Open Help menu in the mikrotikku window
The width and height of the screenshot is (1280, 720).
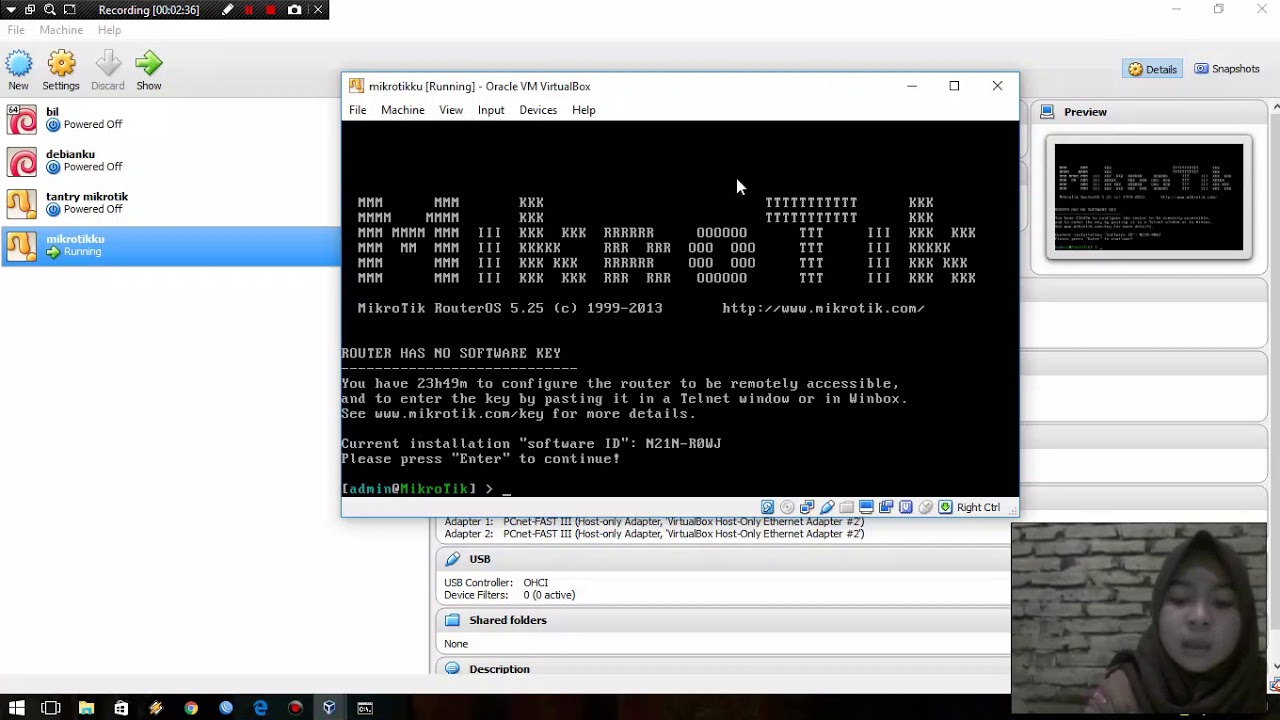click(584, 110)
